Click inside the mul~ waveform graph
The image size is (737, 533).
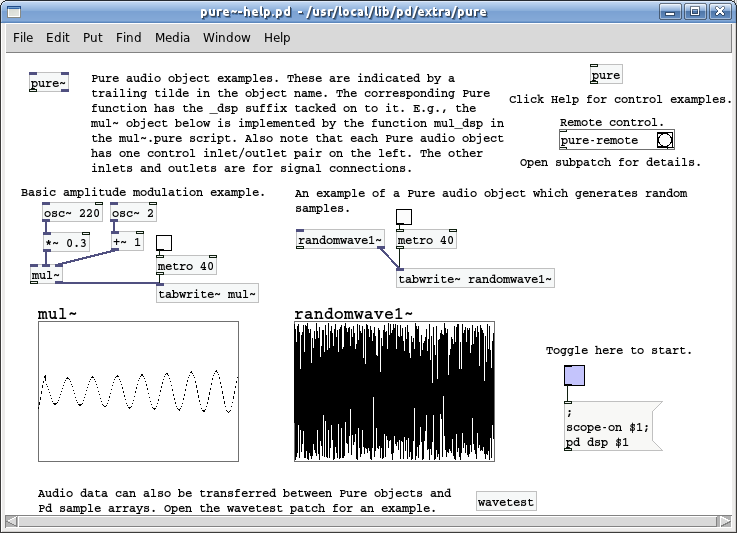pos(138,392)
